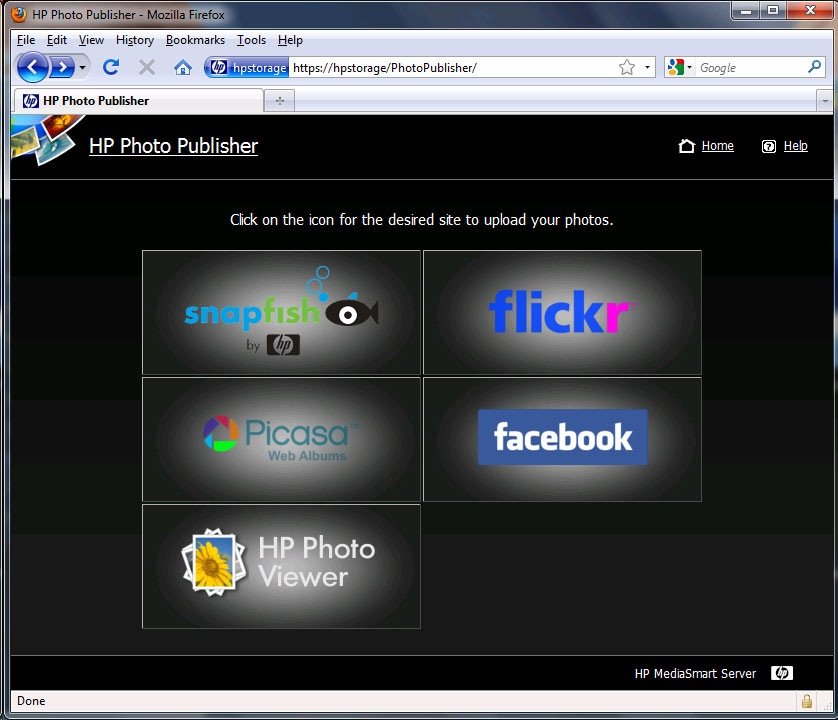Click the Help text link in header
838x720 pixels.
point(795,146)
